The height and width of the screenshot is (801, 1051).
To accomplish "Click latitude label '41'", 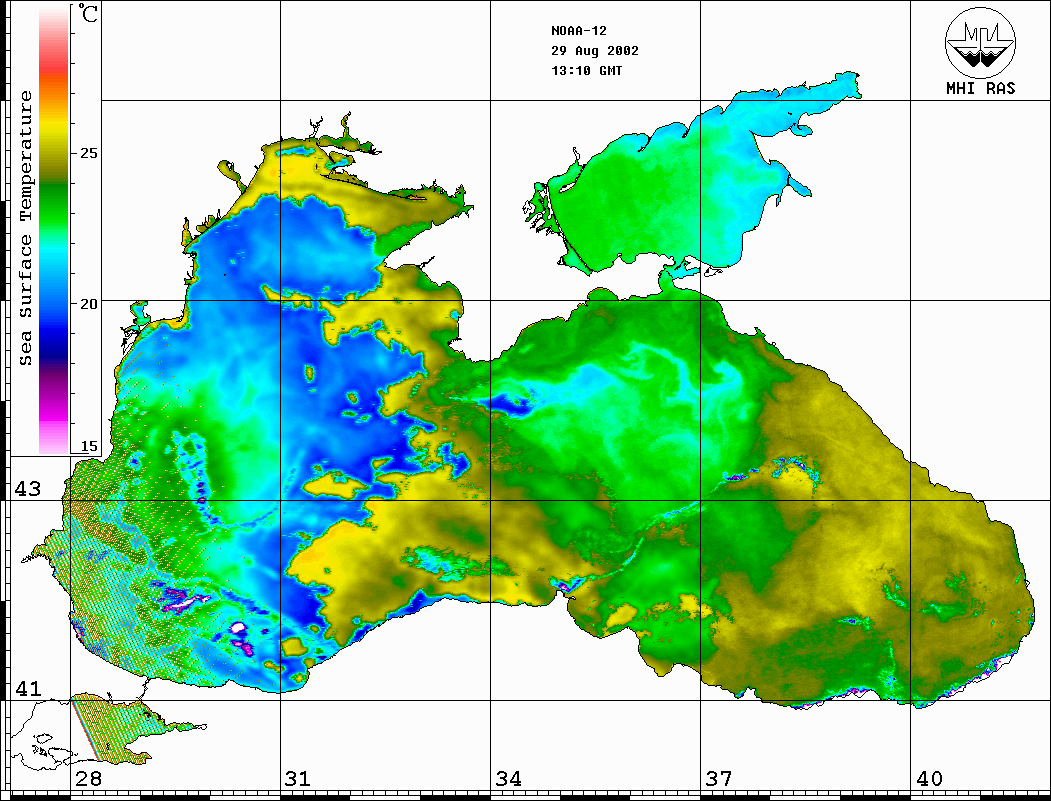I will (x=28, y=688).
